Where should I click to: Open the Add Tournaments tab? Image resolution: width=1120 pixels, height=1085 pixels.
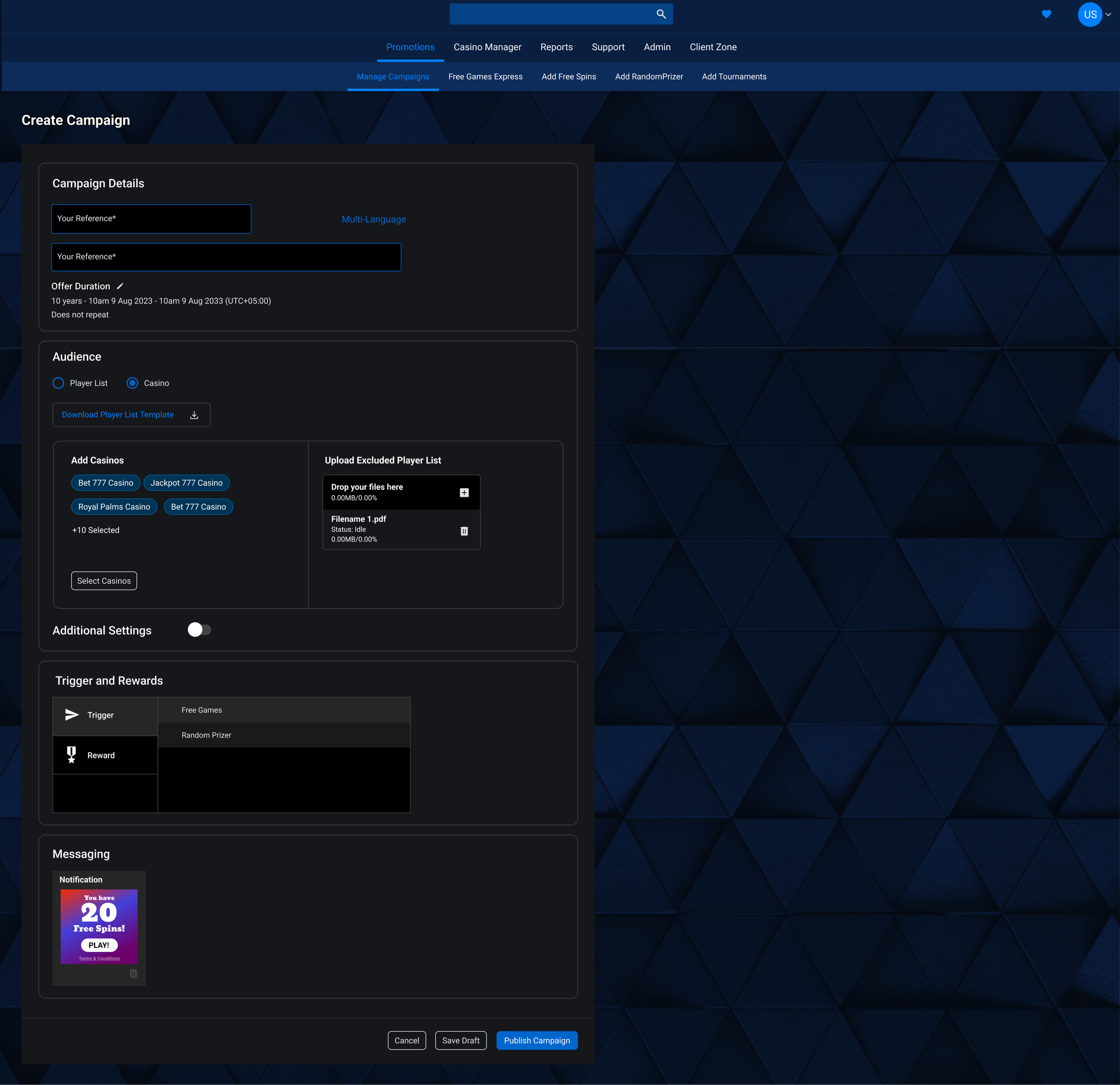click(x=734, y=77)
